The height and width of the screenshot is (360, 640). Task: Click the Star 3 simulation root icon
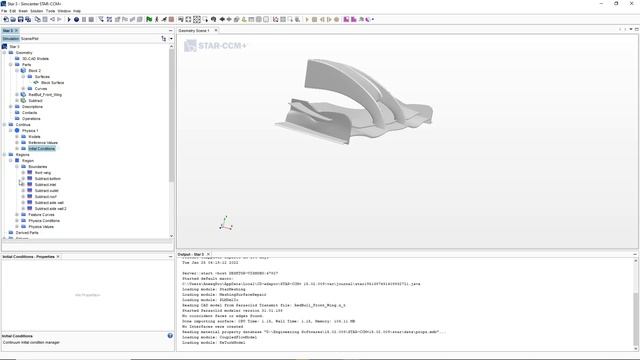click(x=4, y=47)
